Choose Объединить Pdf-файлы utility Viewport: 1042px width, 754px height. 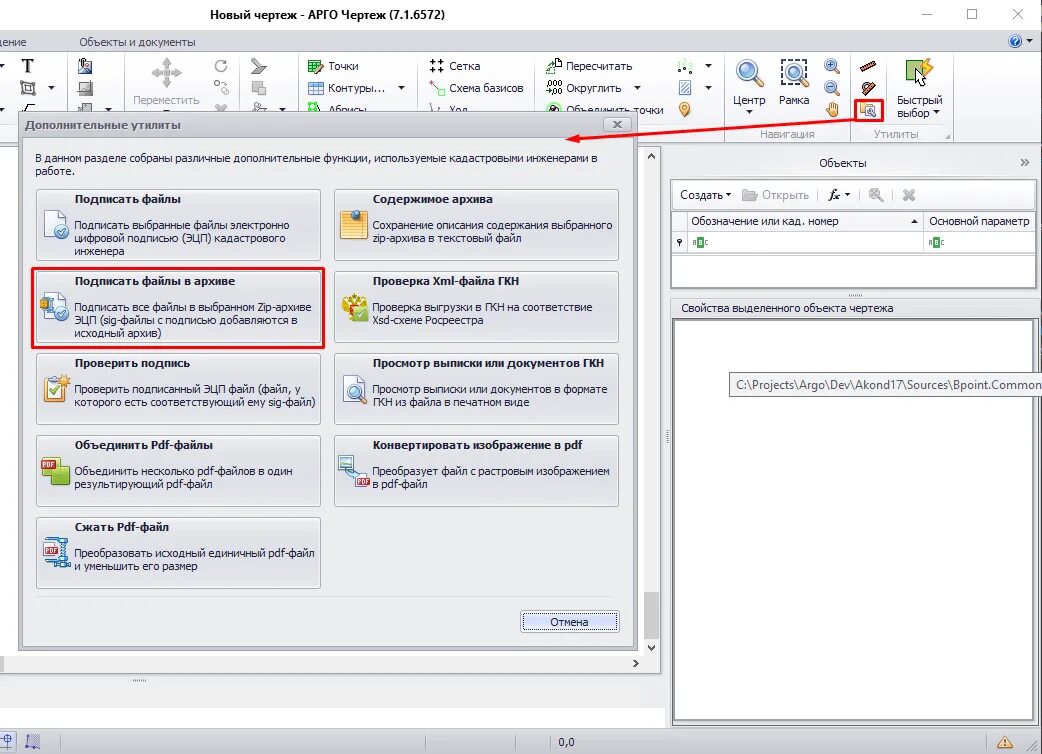[178, 471]
